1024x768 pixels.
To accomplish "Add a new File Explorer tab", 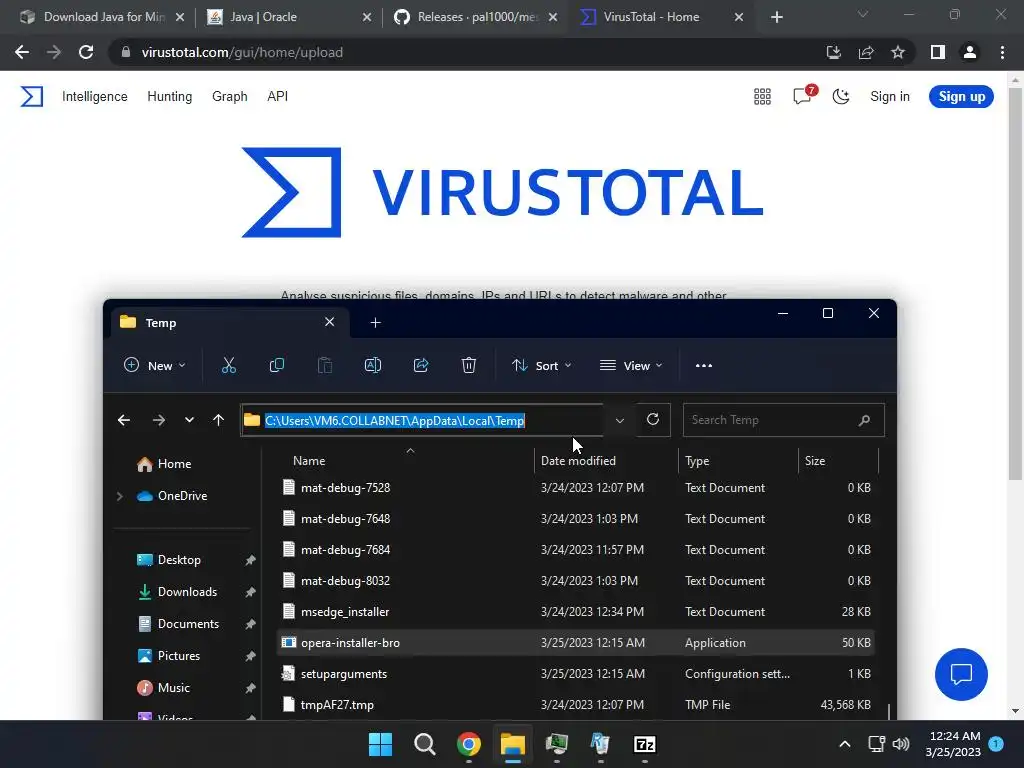I will point(376,323).
